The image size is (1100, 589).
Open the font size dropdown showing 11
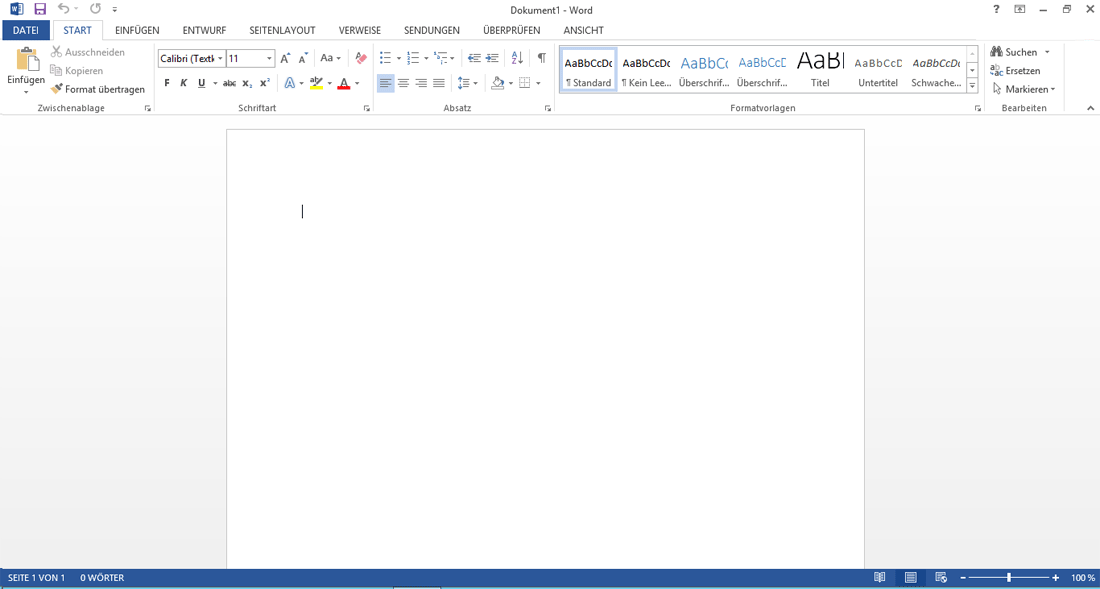(x=269, y=59)
